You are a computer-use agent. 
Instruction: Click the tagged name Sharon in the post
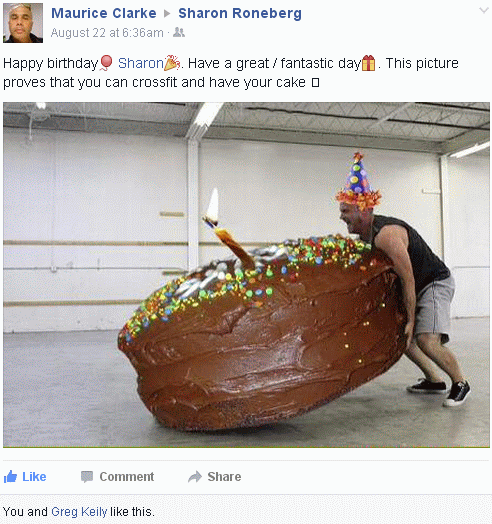pyautogui.click(x=141, y=63)
